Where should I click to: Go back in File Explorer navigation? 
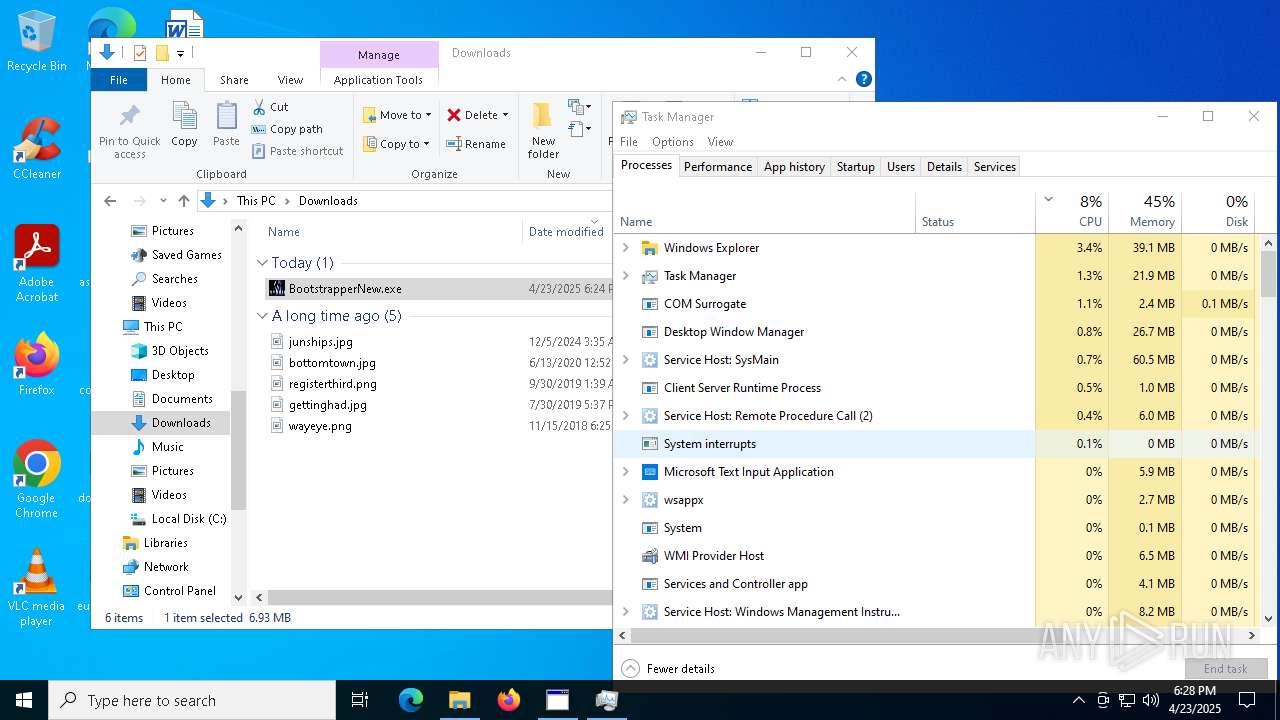[x=110, y=201]
